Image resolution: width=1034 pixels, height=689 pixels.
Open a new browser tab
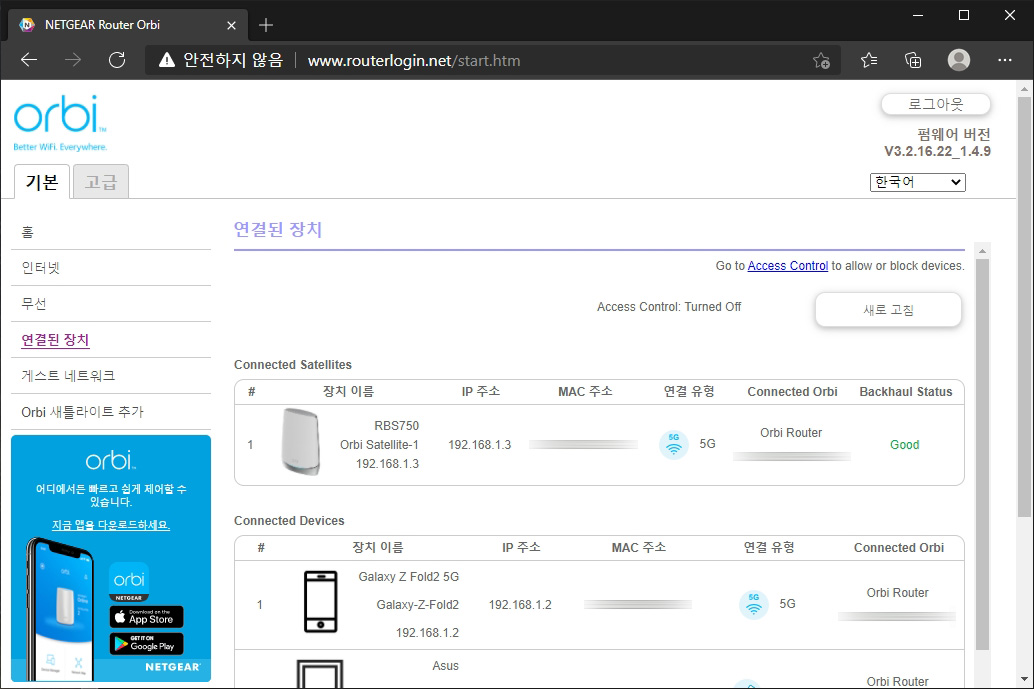point(266,25)
